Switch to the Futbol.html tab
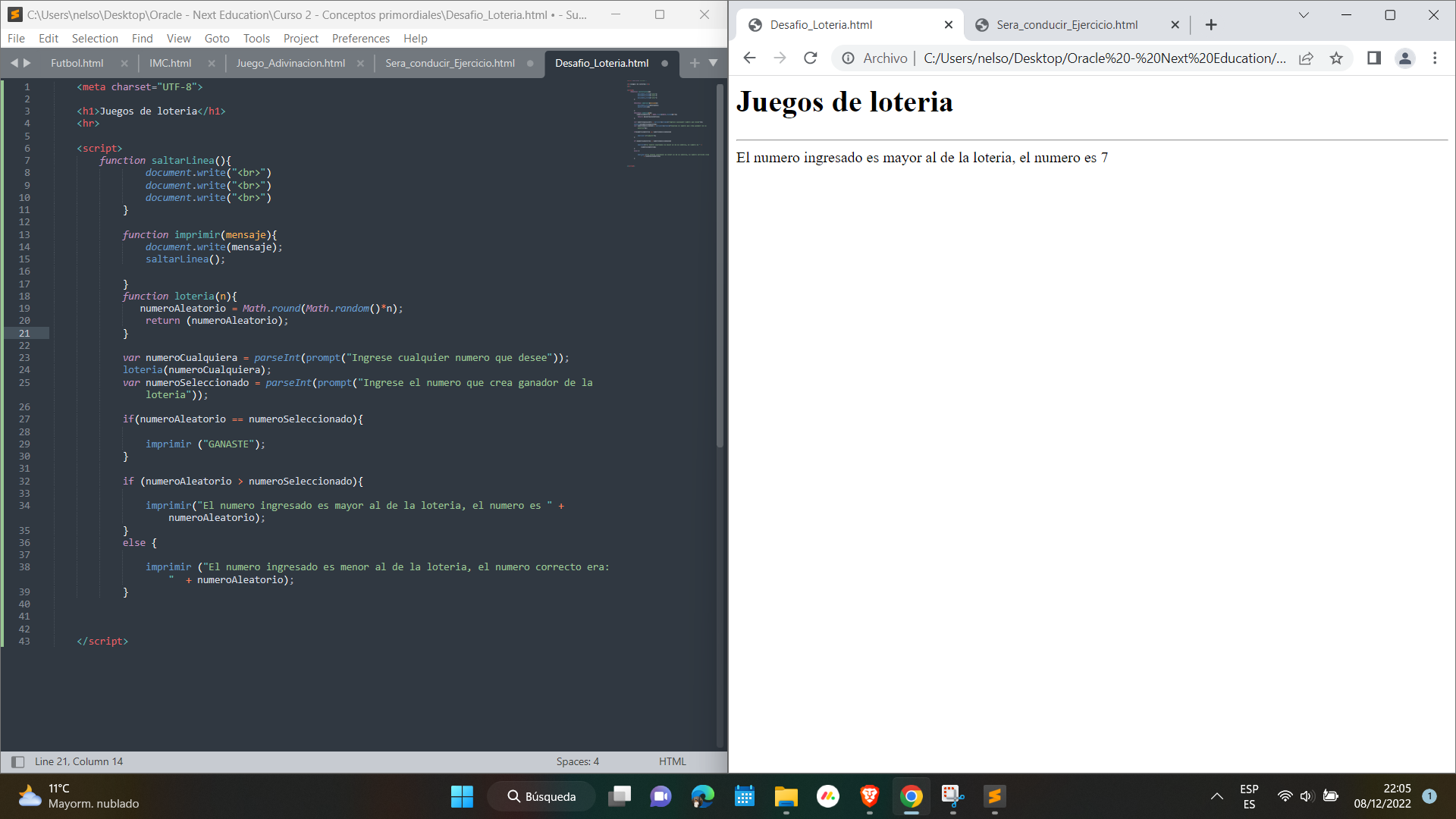 (x=77, y=64)
